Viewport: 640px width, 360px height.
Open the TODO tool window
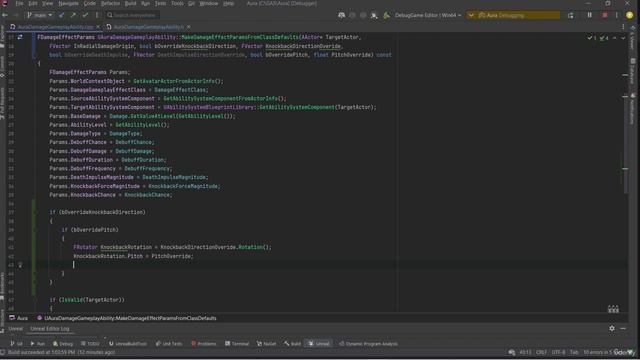[90, 344]
